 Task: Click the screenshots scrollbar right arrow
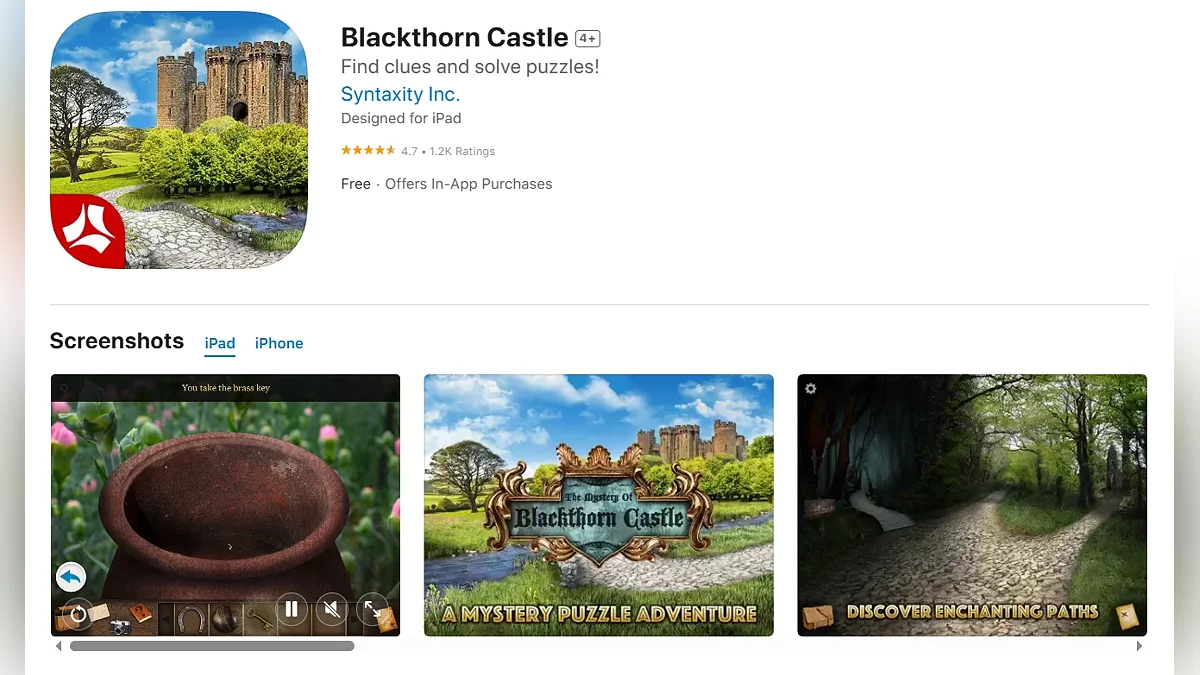pyautogui.click(x=1139, y=647)
